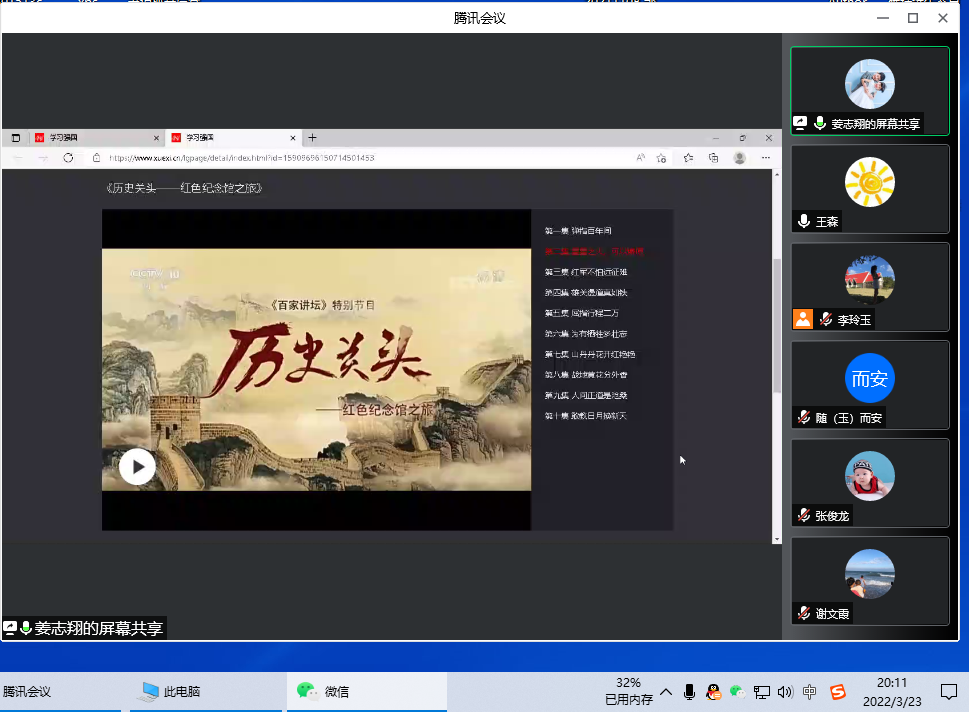This screenshot has width=969, height=712.
Task: Toggle the system tray microphone icon
Action: tap(689, 691)
